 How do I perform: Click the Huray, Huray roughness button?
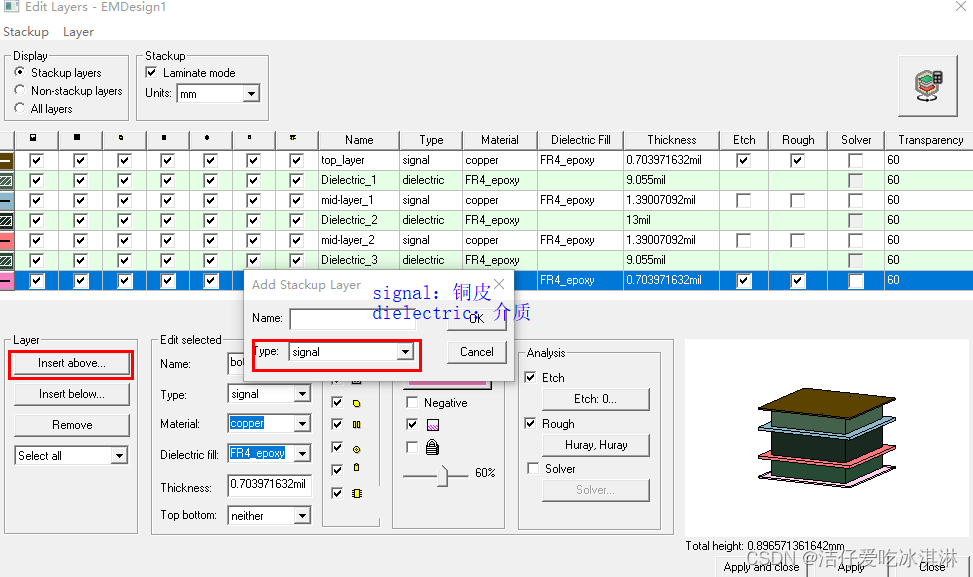[x=596, y=445]
